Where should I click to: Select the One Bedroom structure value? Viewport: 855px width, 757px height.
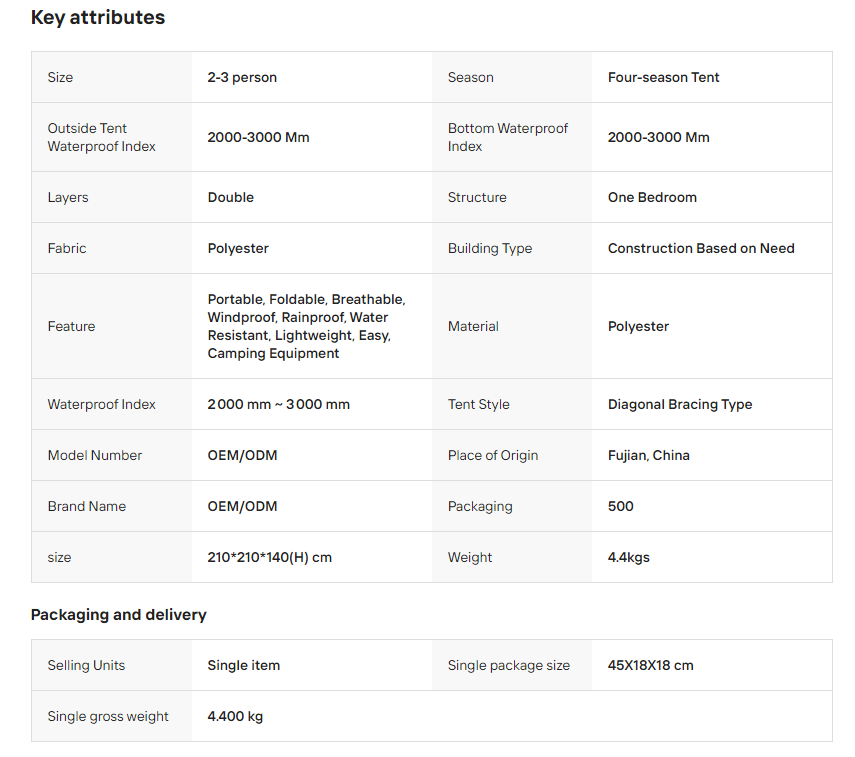[x=652, y=197]
